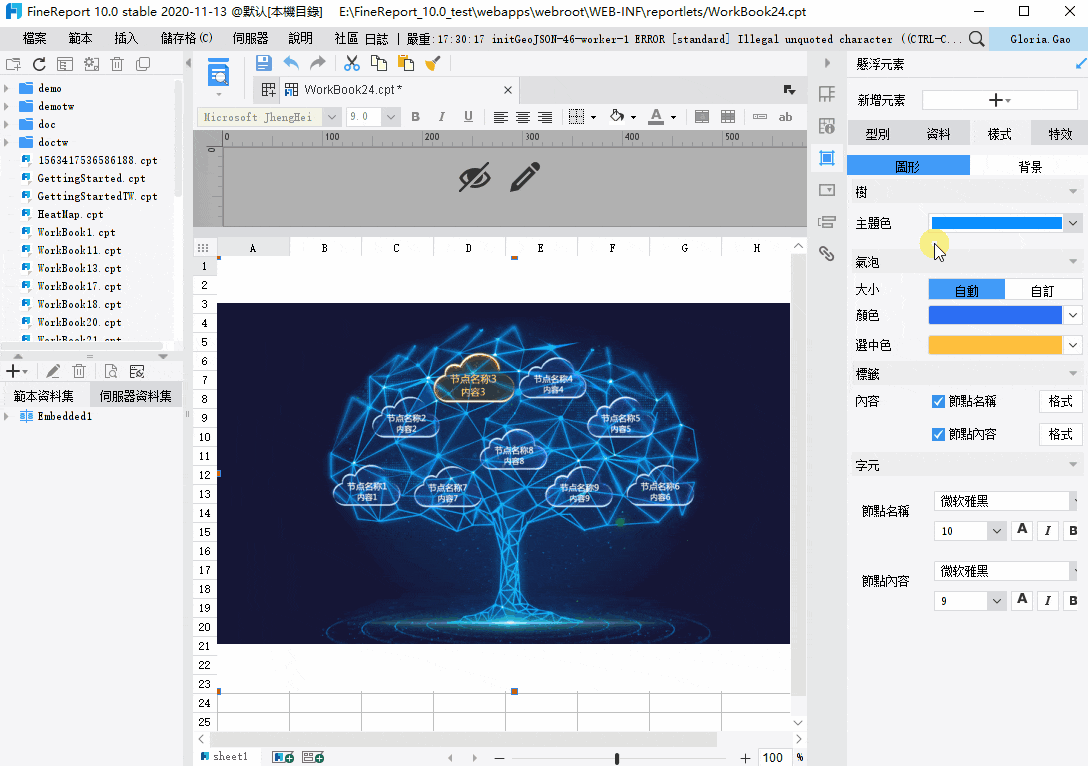Click the delete dataset trash icon
Viewport: 1088px width, 766px height.
coord(79,371)
